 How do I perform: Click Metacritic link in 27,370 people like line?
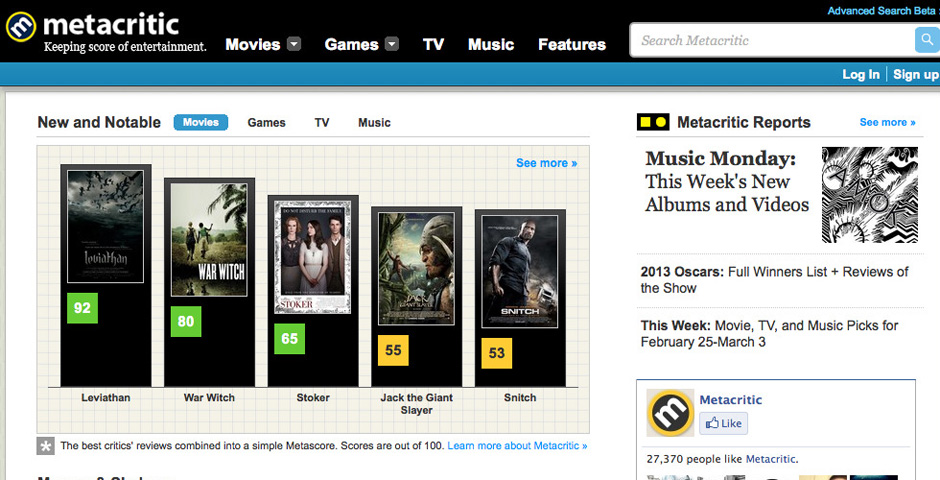point(770,459)
